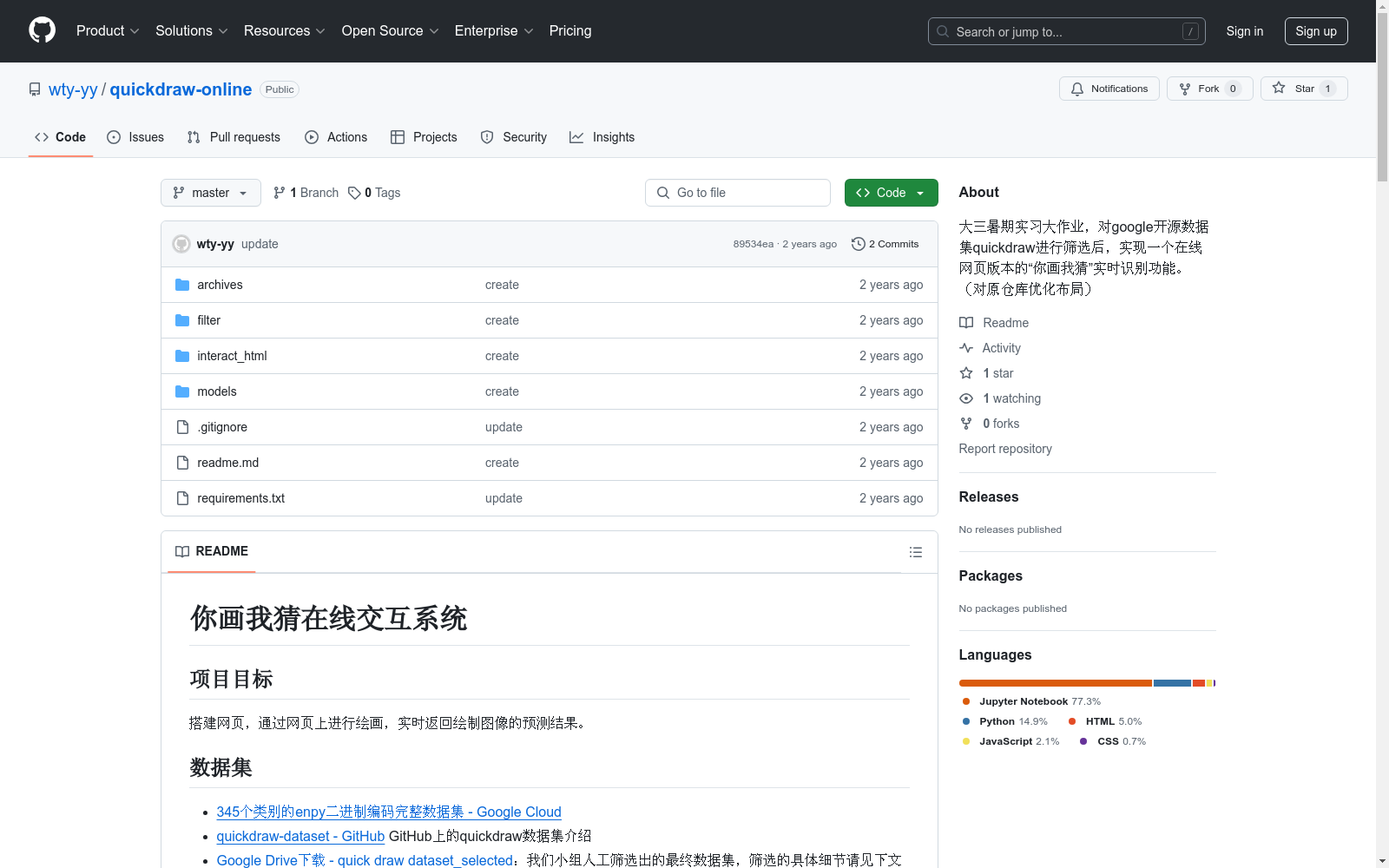
Task: Switch to the Code tab
Action: (60, 137)
